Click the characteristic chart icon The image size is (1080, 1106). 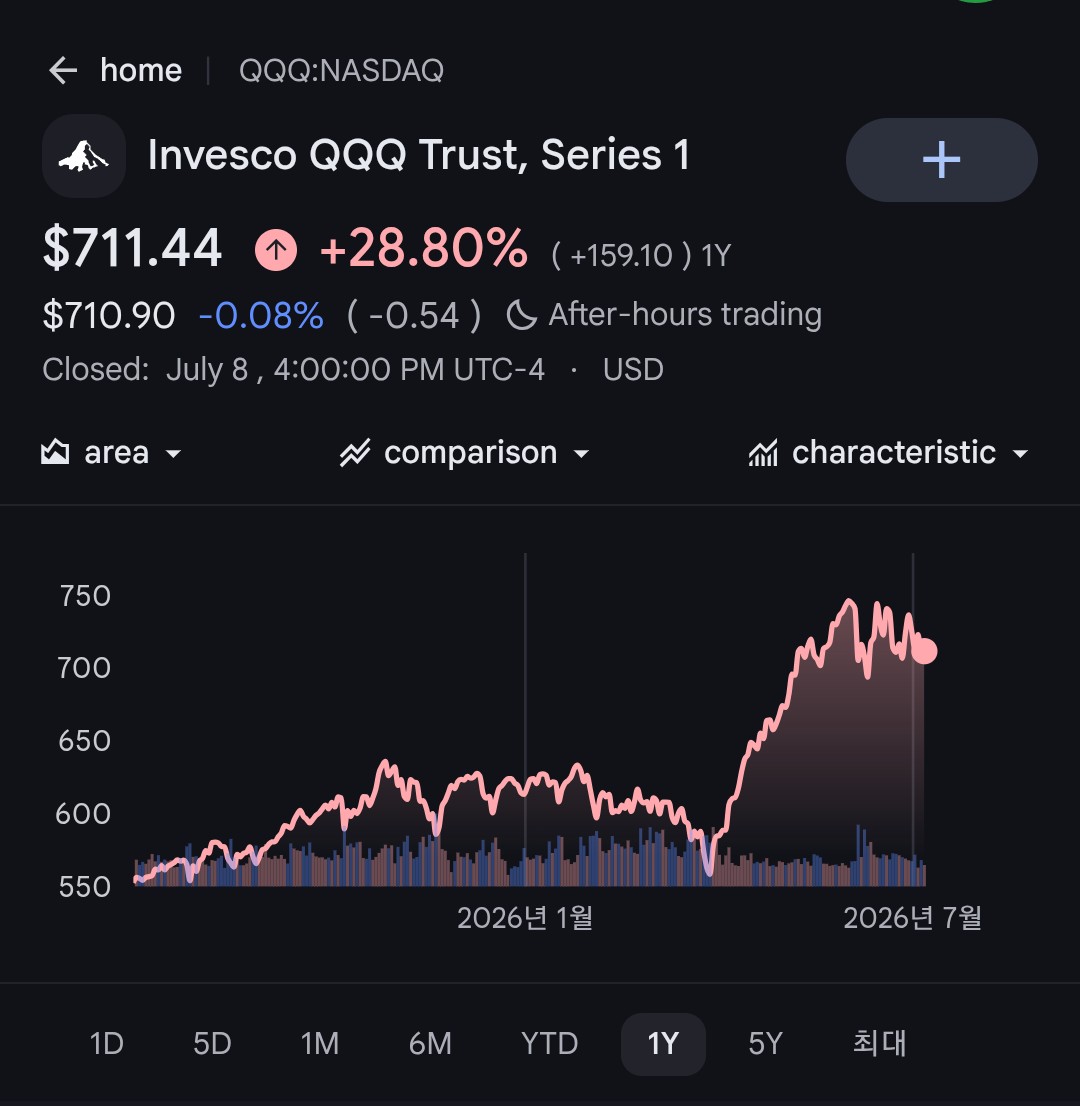(763, 453)
